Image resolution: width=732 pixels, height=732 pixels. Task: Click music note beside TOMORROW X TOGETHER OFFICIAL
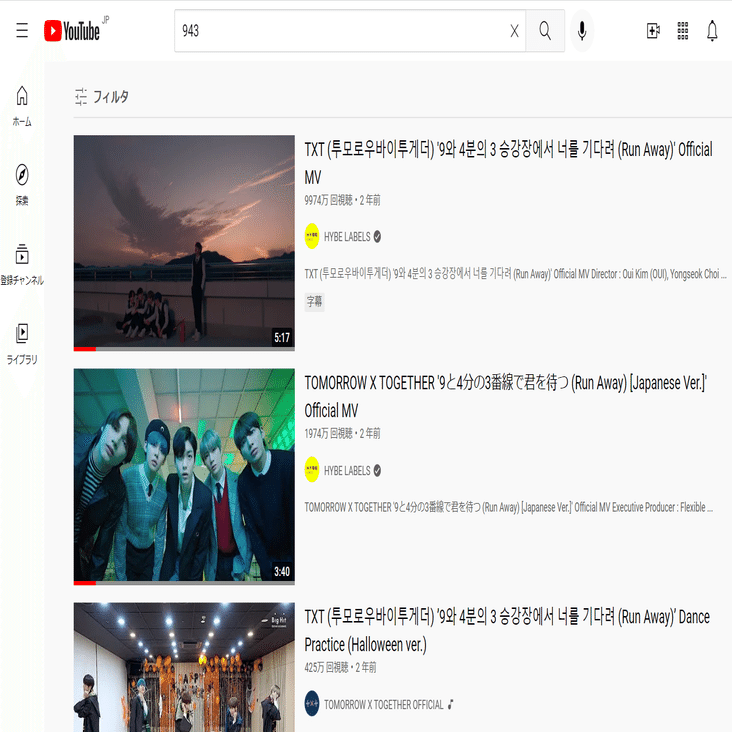tap(450, 704)
